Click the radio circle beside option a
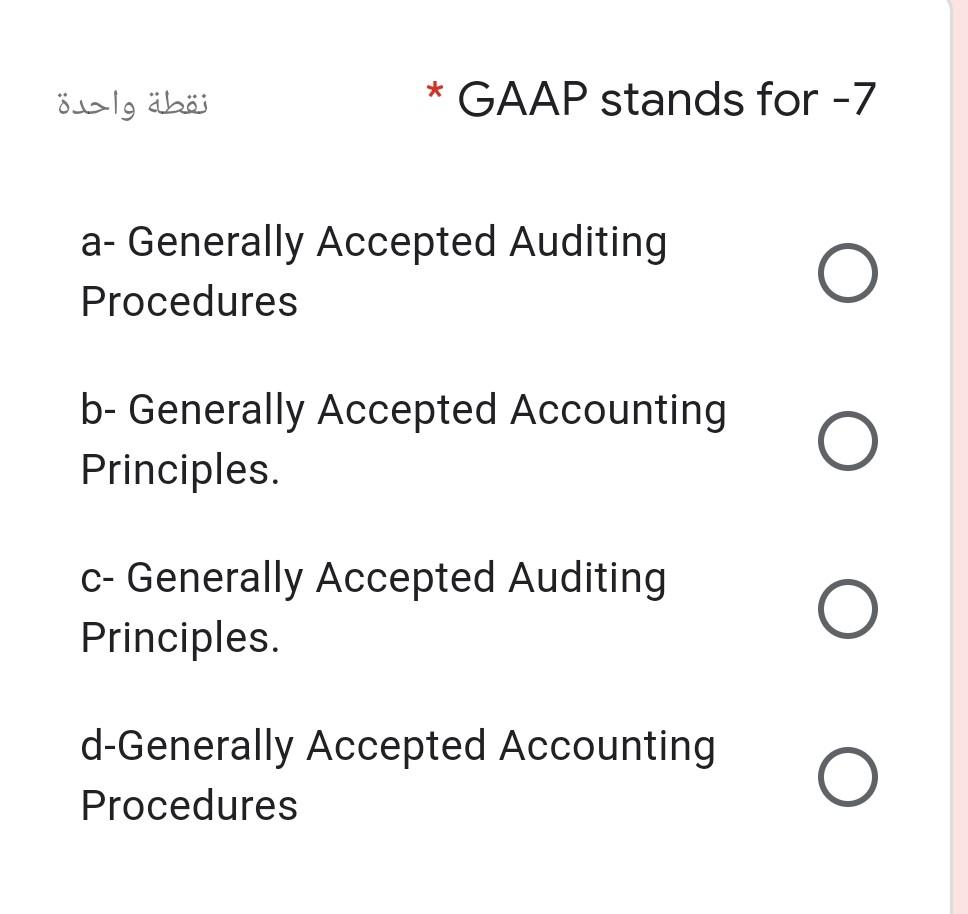968x914 pixels. click(848, 271)
